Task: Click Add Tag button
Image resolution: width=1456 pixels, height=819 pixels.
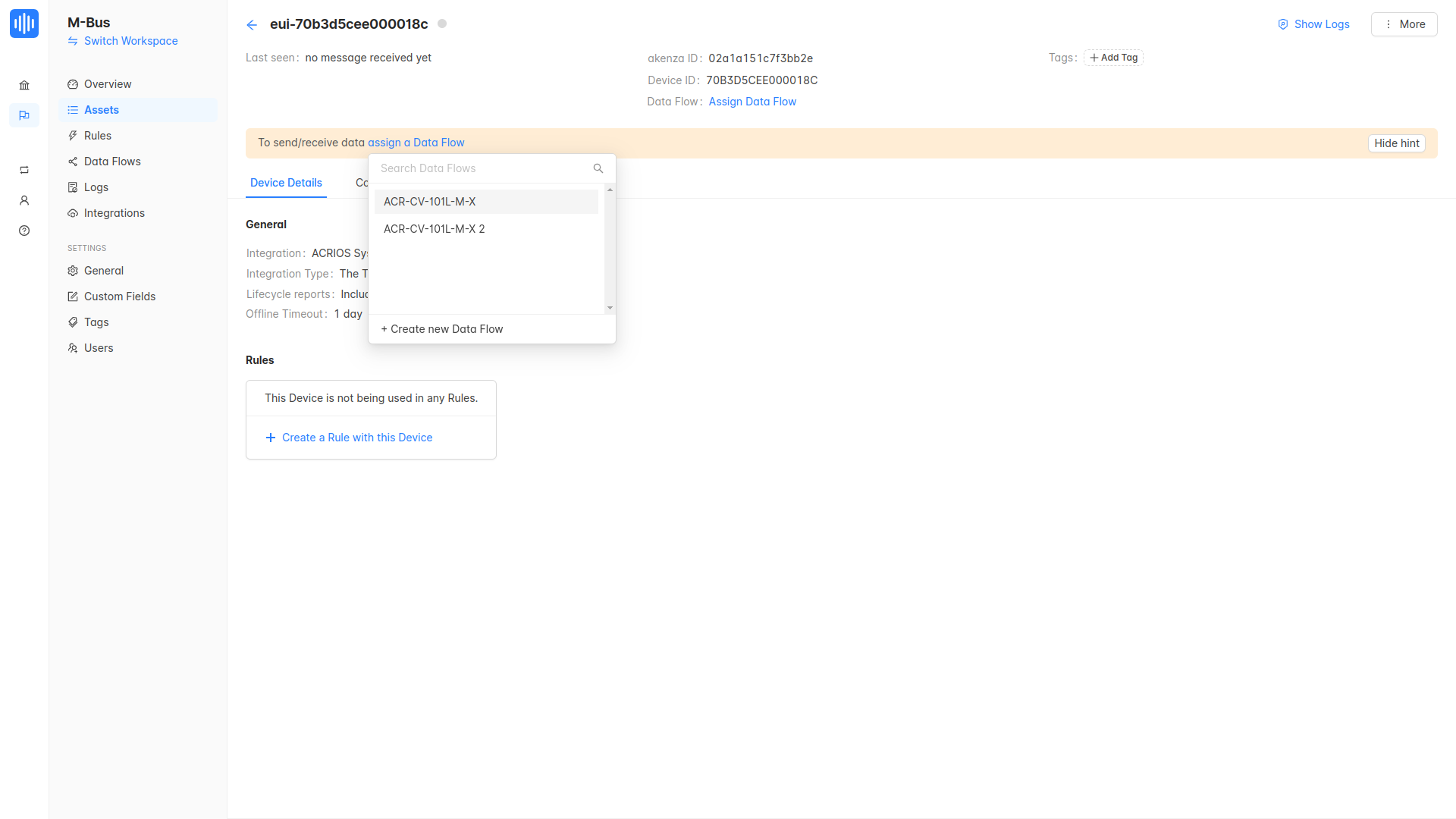Action: point(1113,58)
